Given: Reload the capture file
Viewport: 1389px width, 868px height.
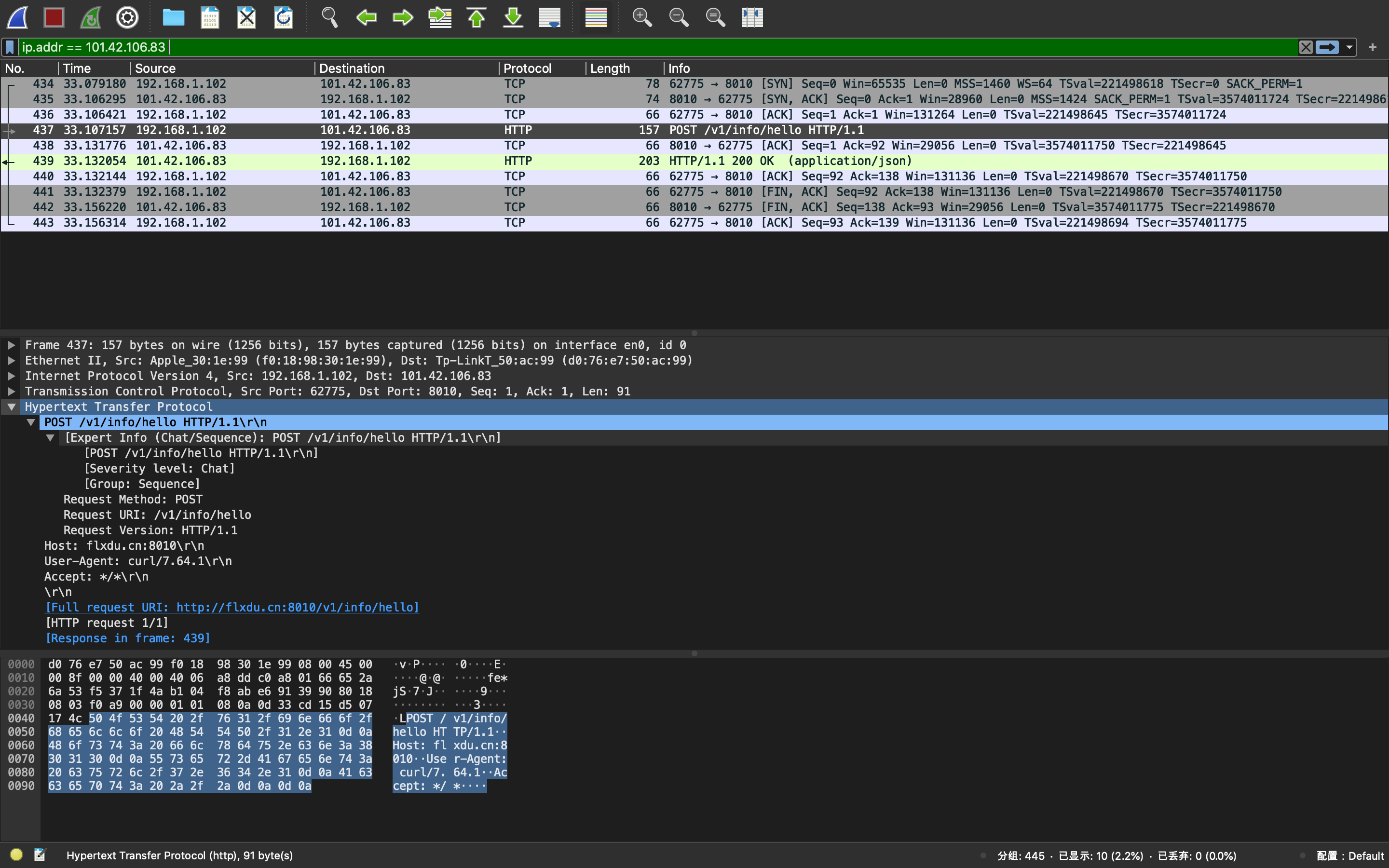Looking at the screenshot, I should coord(284,17).
